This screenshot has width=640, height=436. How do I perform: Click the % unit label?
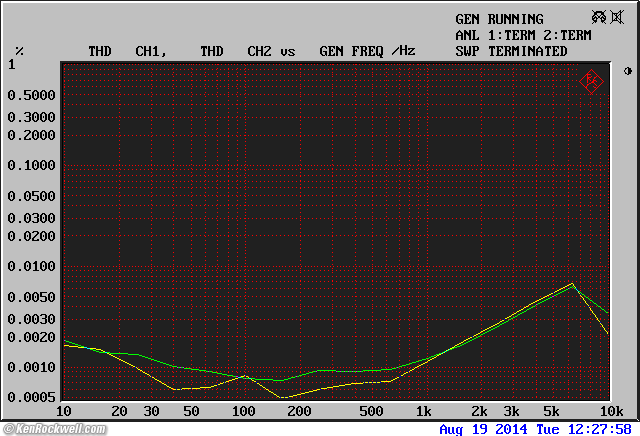[19, 51]
